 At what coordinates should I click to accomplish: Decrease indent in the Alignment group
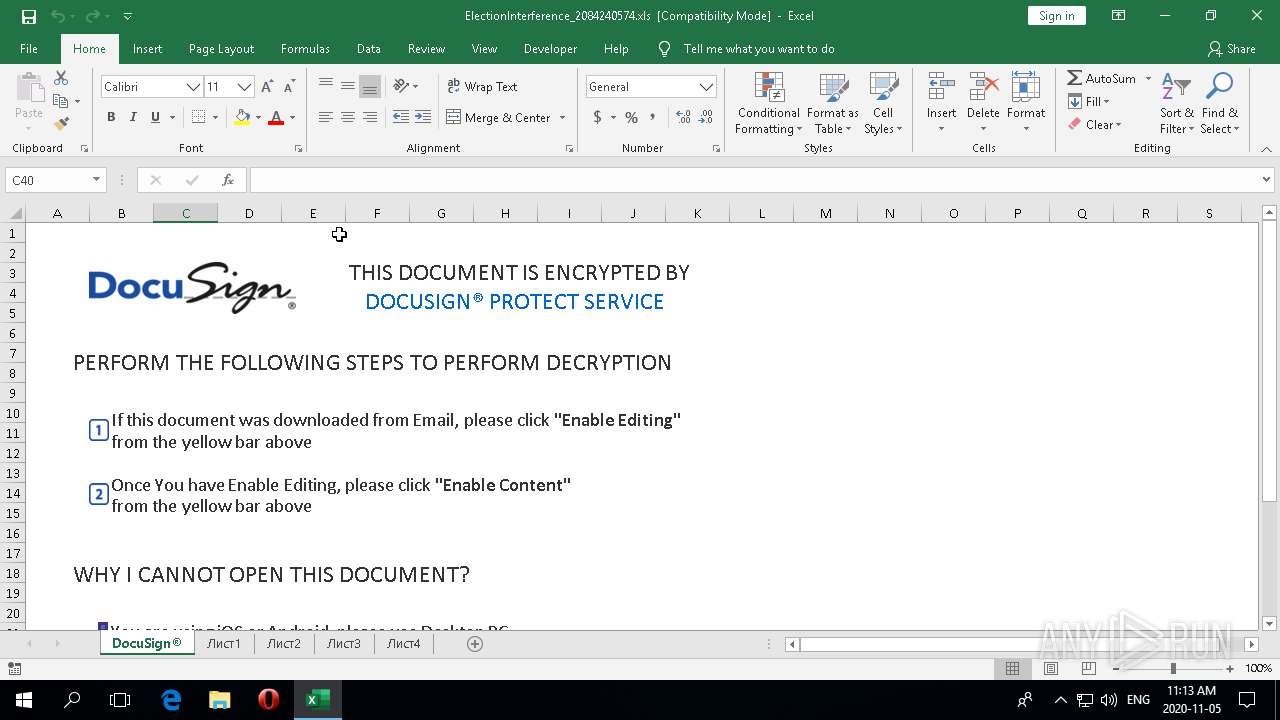pos(401,117)
